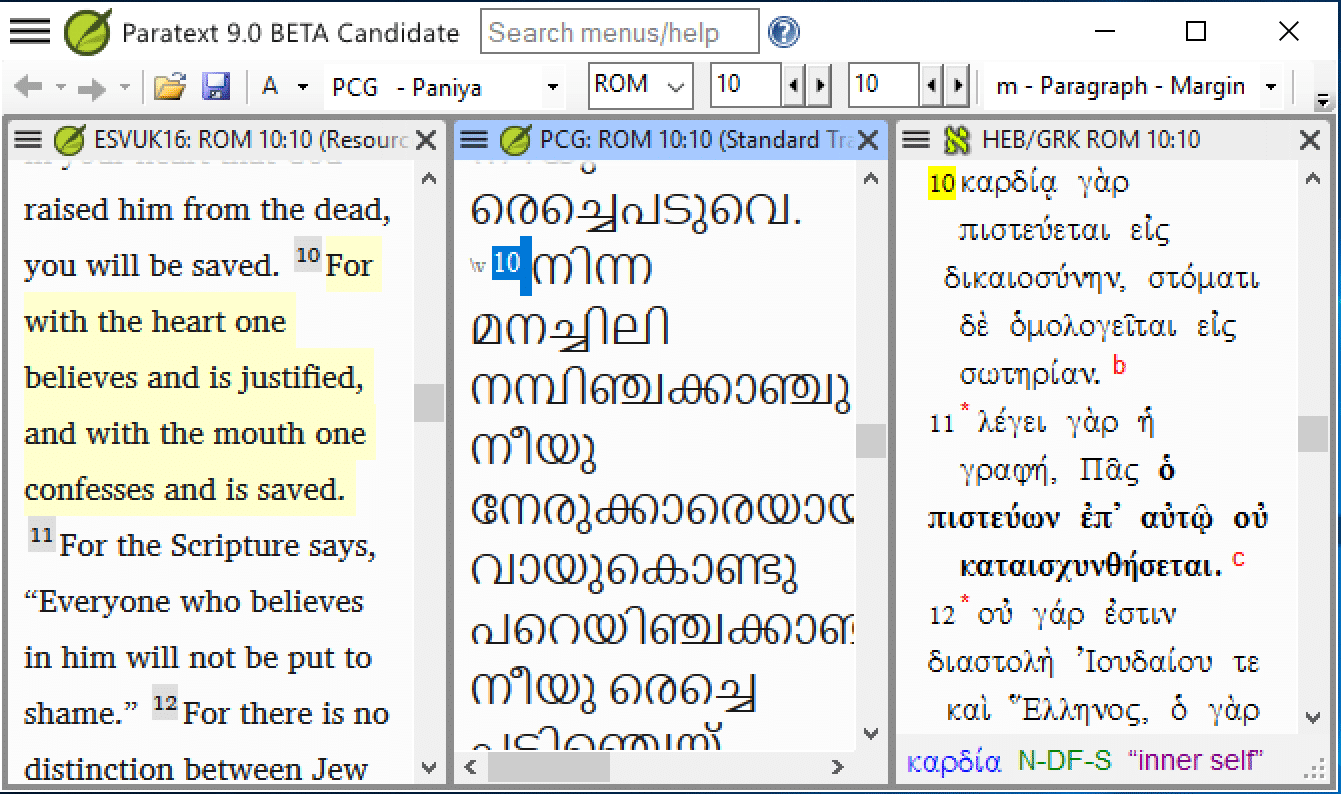Click the open project folder icon
The width and height of the screenshot is (1341, 794).
[x=170, y=87]
